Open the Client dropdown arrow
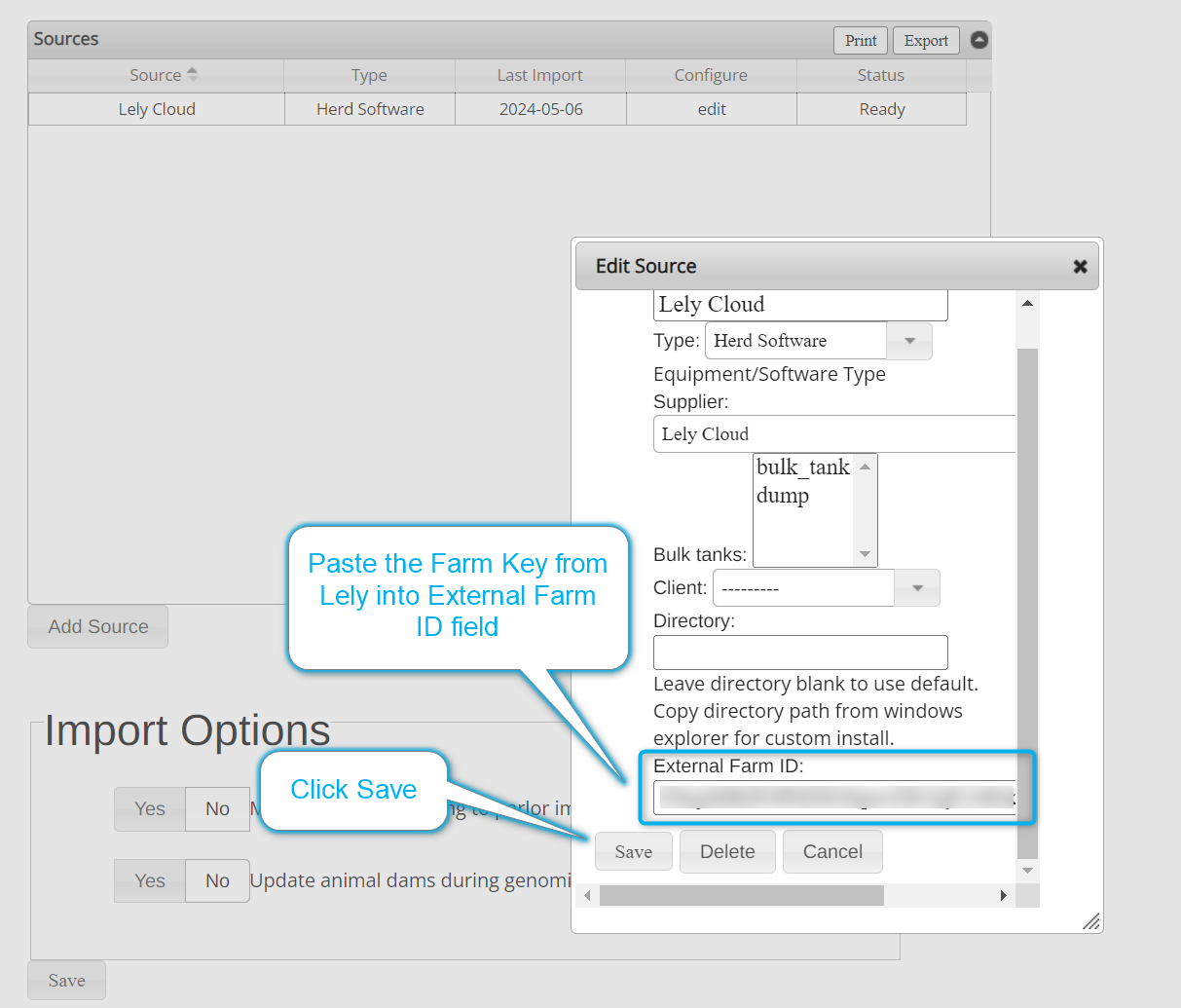The height and width of the screenshot is (1008, 1181). click(916, 588)
